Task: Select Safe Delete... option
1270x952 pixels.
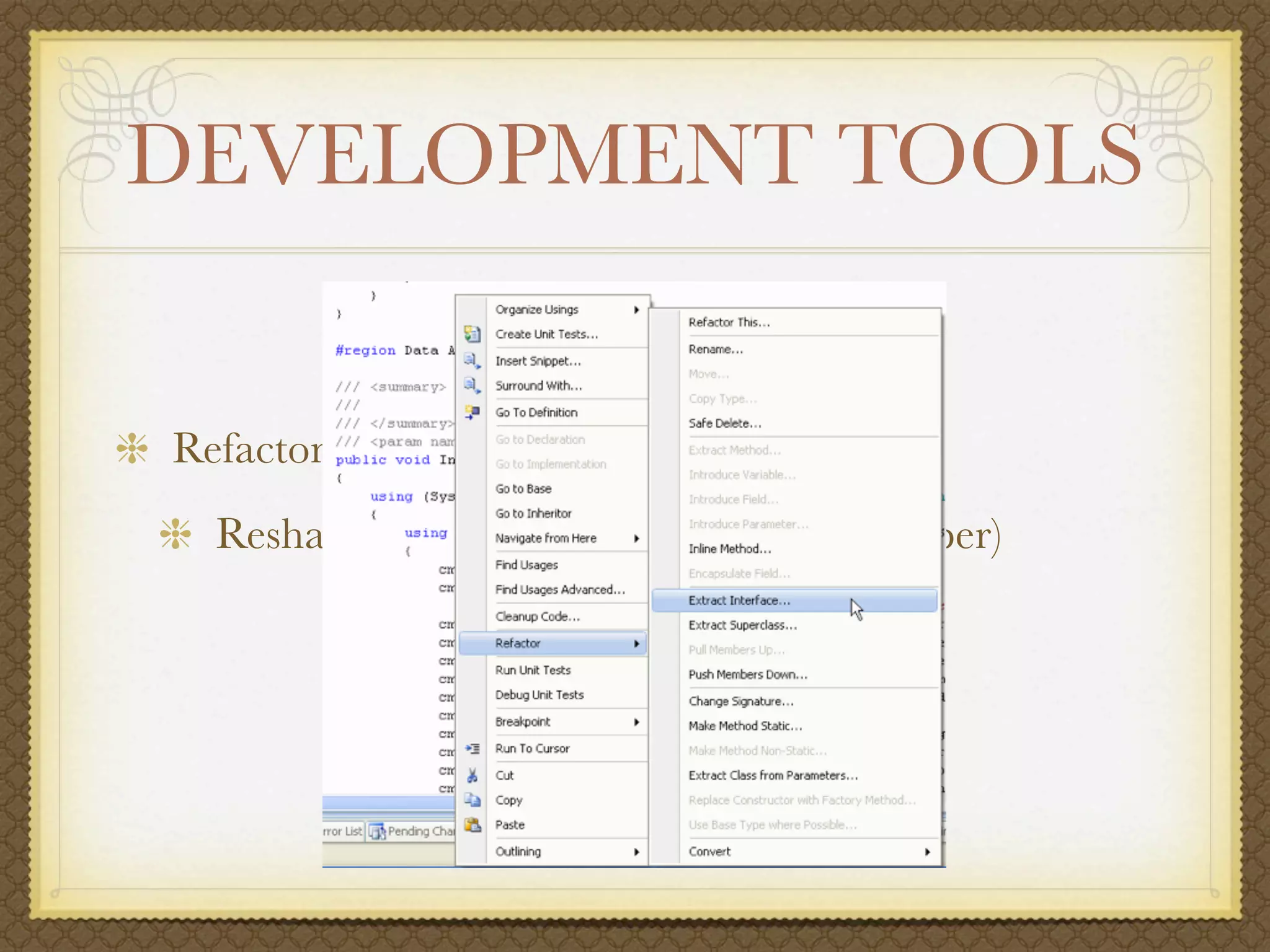Action: pyautogui.click(x=795, y=423)
